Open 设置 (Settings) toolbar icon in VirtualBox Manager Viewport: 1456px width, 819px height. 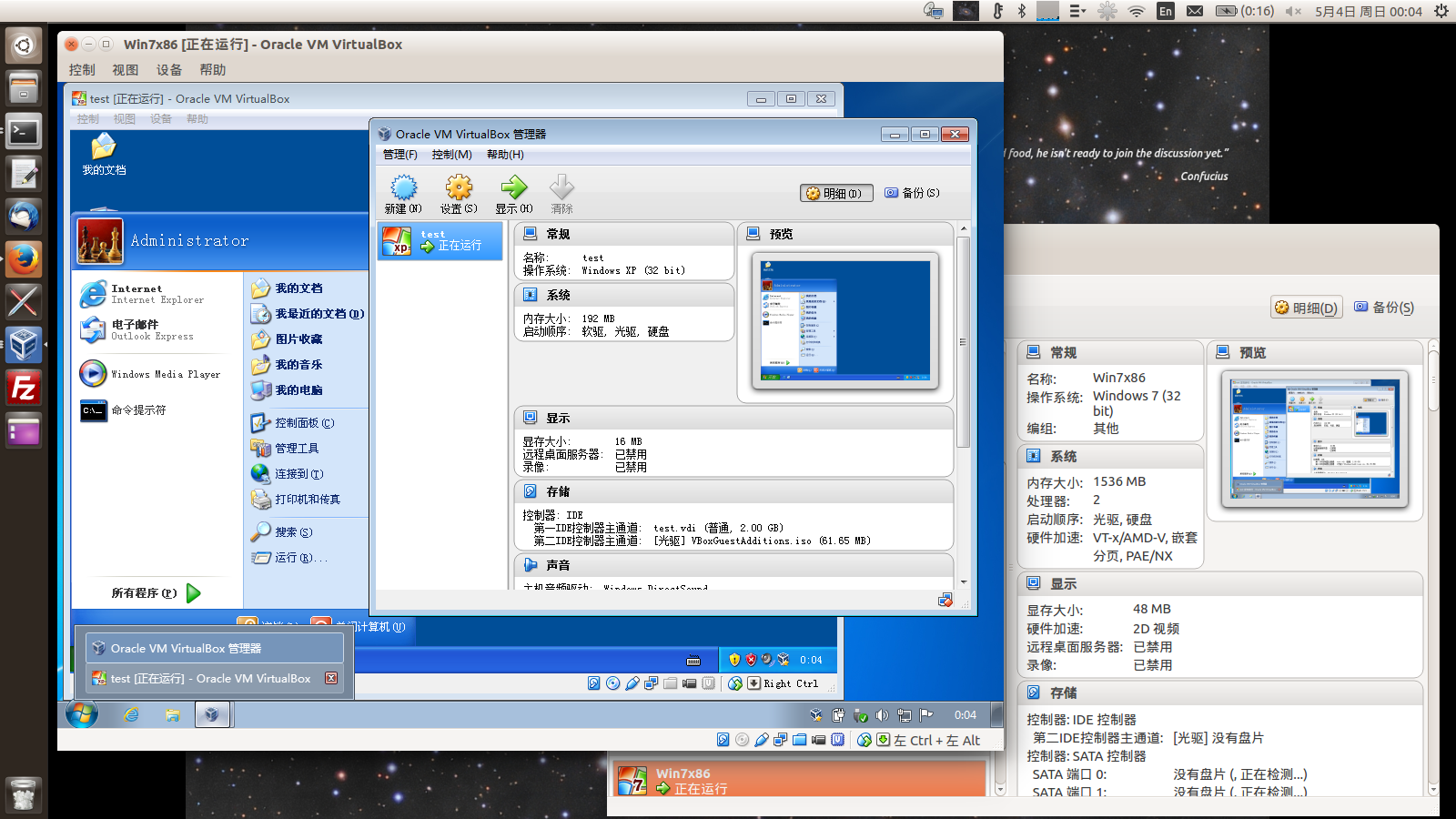click(x=459, y=194)
